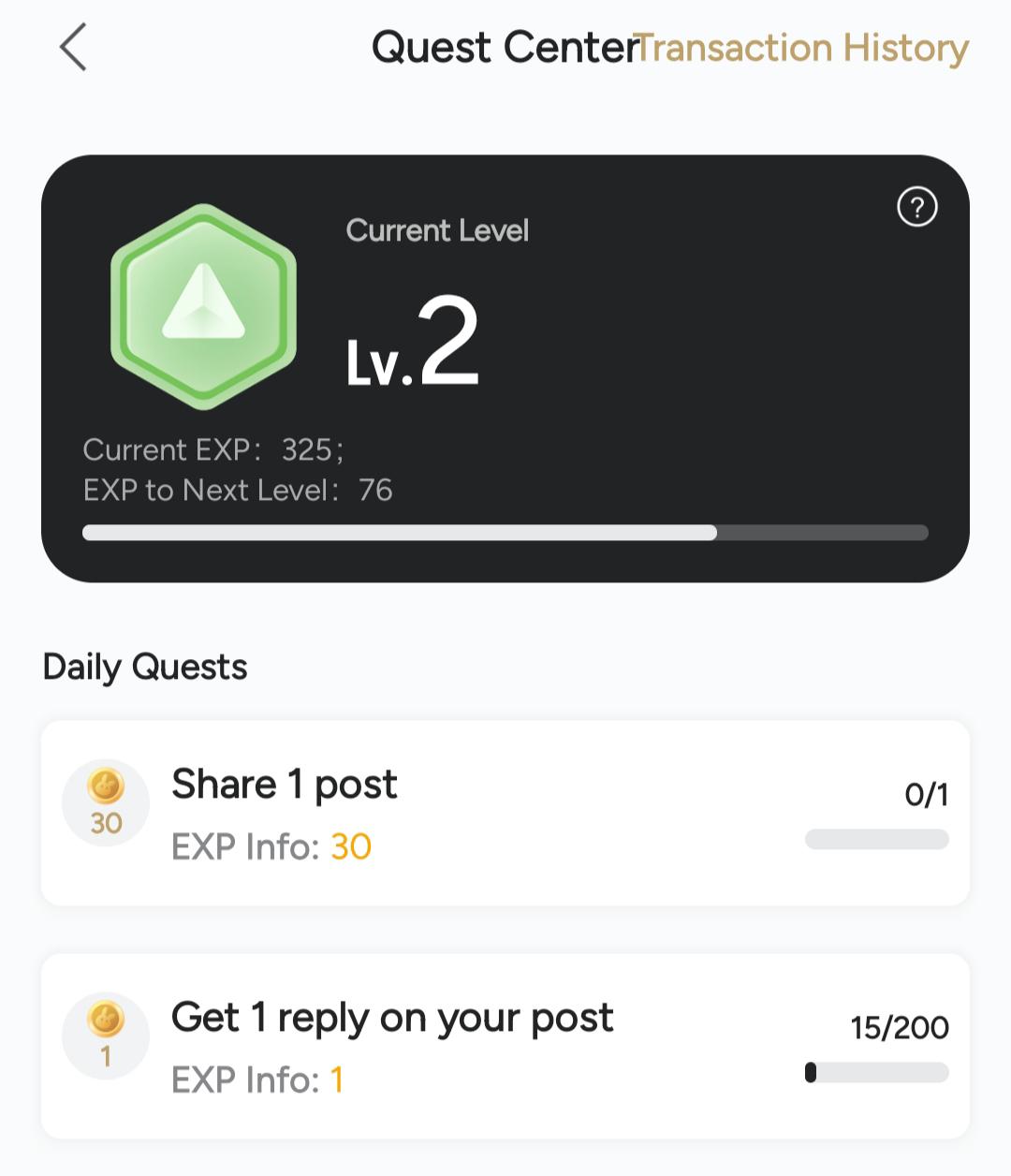Click the Current Level label

[437, 230]
